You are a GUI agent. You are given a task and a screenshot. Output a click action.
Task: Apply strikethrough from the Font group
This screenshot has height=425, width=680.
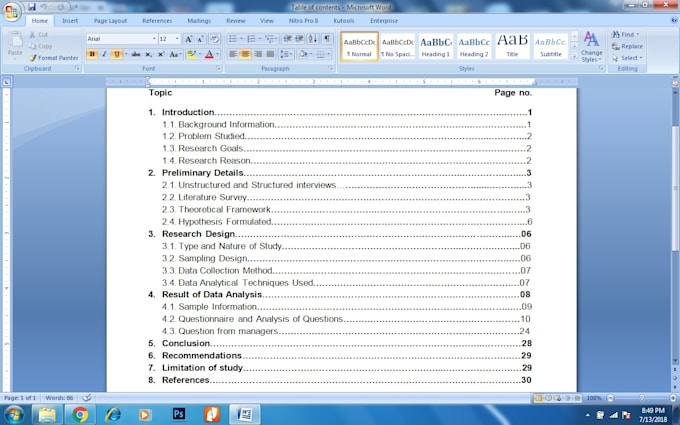click(x=134, y=54)
